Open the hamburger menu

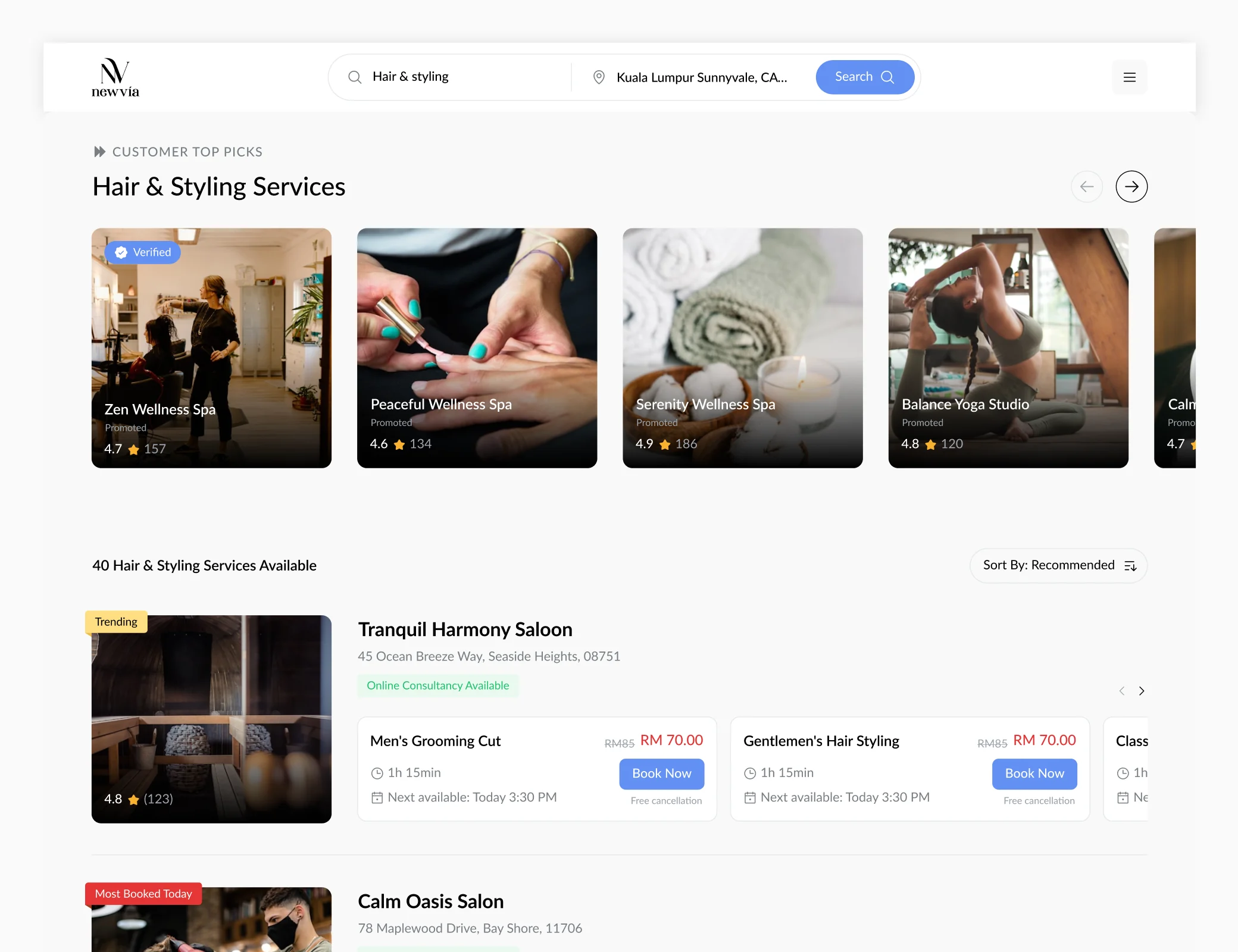(1129, 77)
